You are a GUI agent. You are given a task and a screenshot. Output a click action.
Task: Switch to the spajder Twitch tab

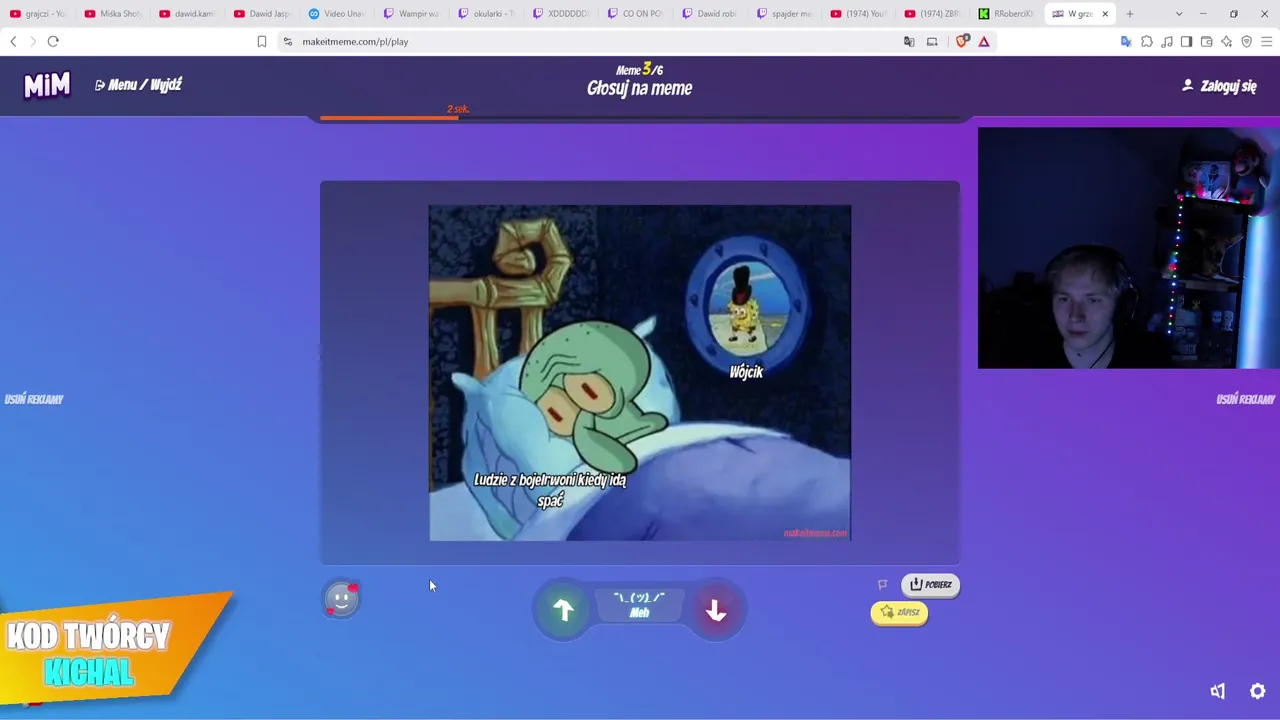785,14
